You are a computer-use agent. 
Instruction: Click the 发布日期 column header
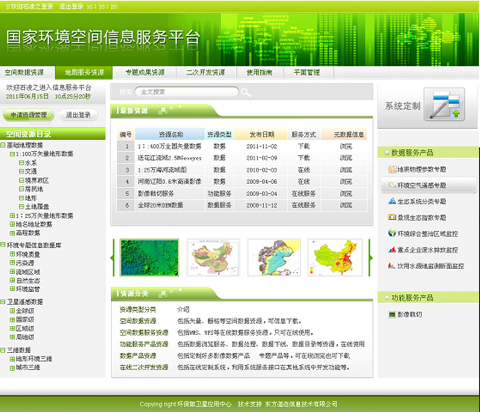click(x=261, y=134)
